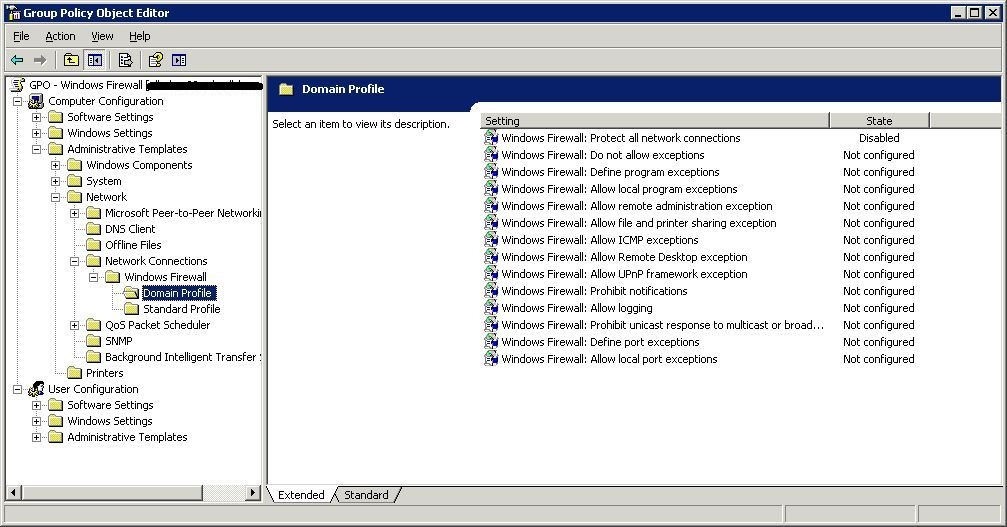The height and width of the screenshot is (527, 1007).
Task: Click the policy icon beside Allow logging
Action: 491,308
